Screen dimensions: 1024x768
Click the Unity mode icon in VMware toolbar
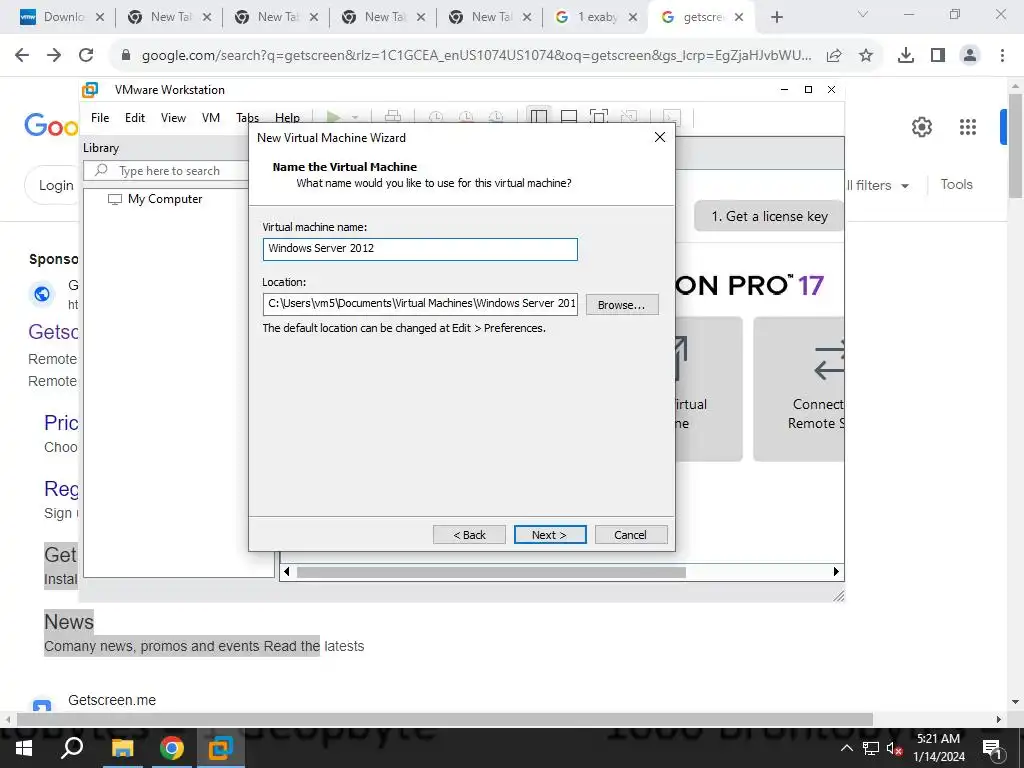coord(629,117)
